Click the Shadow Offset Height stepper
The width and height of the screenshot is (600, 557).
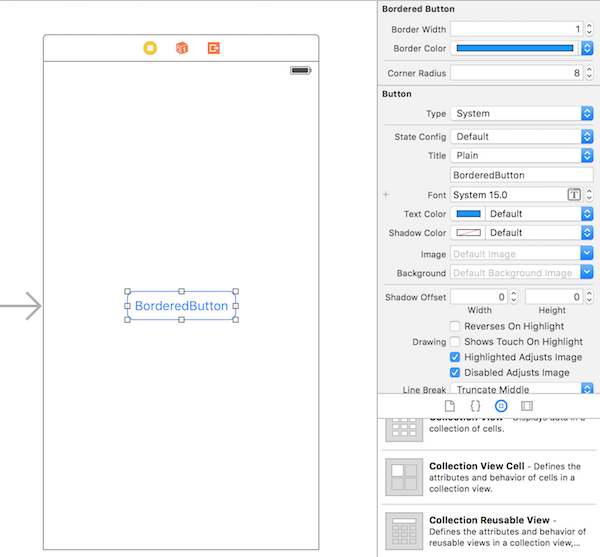(x=589, y=297)
